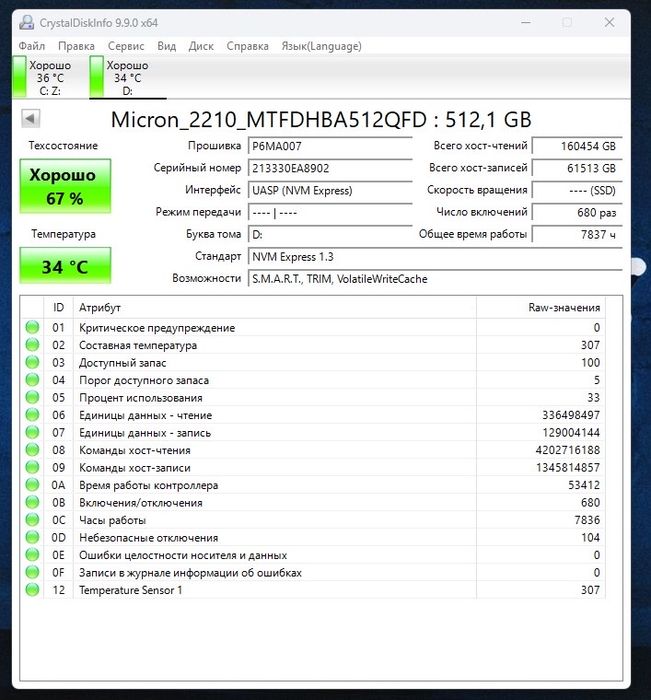Image resolution: width=651 pixels, height=700 pixels.
Task: Click power-on hours value 7837 ч
Action: point(577,234)
